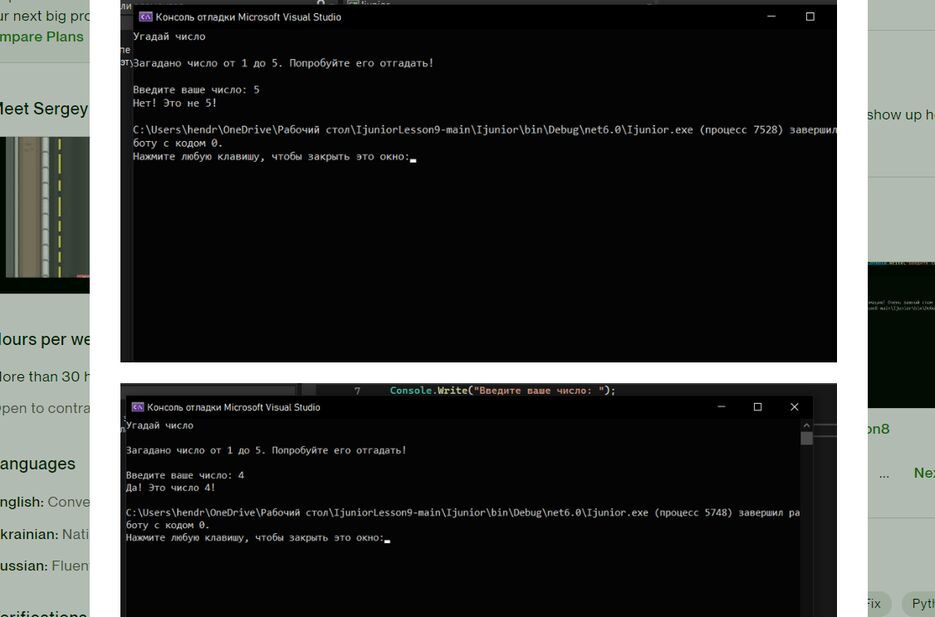
Task: Click the 'Meet Sergey' heading on the left
Action: 44,109
